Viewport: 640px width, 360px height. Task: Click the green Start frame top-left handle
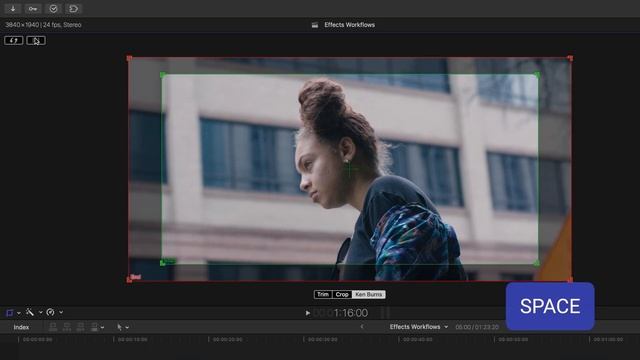163,75
